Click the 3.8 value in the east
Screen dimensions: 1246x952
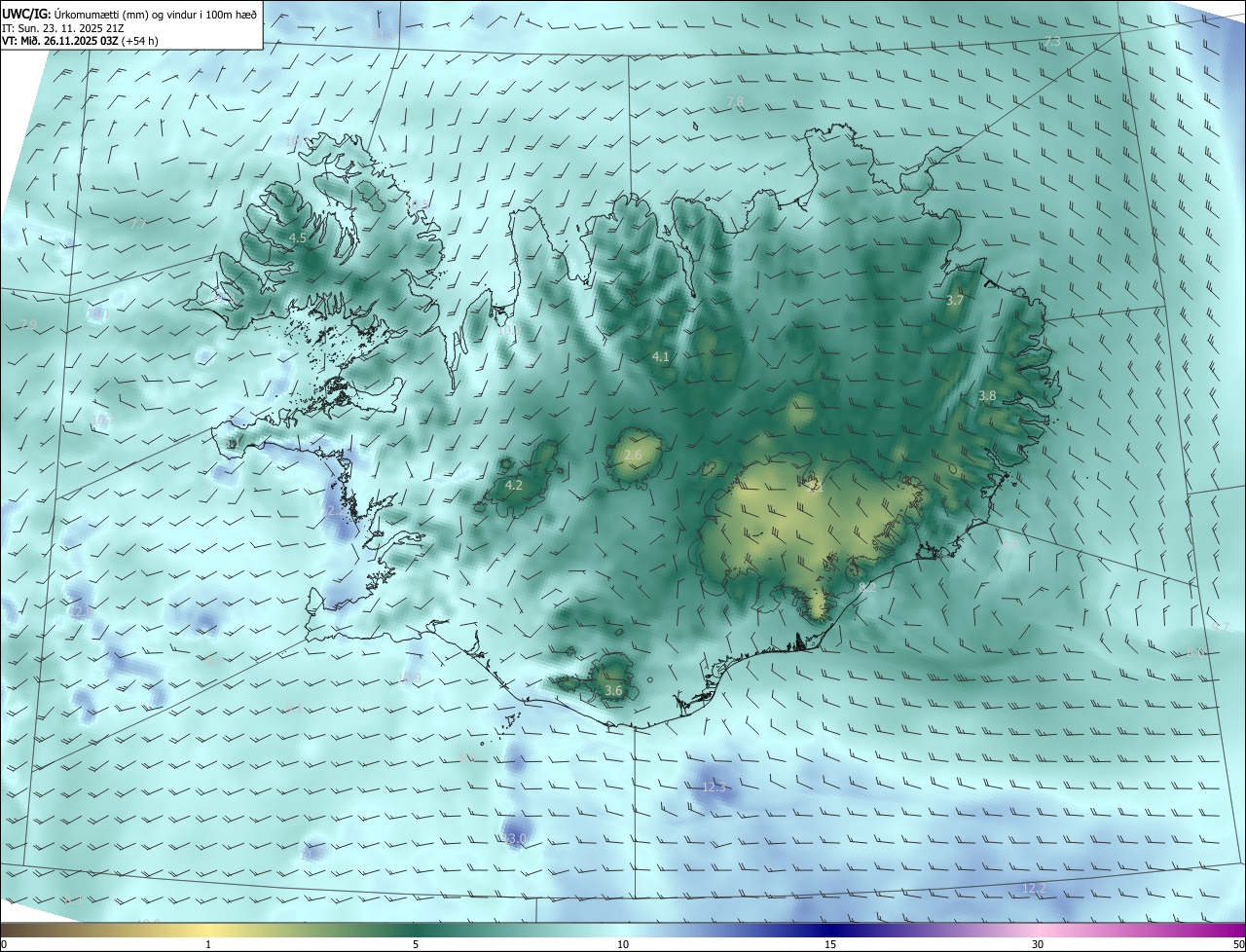pos(987,396)
